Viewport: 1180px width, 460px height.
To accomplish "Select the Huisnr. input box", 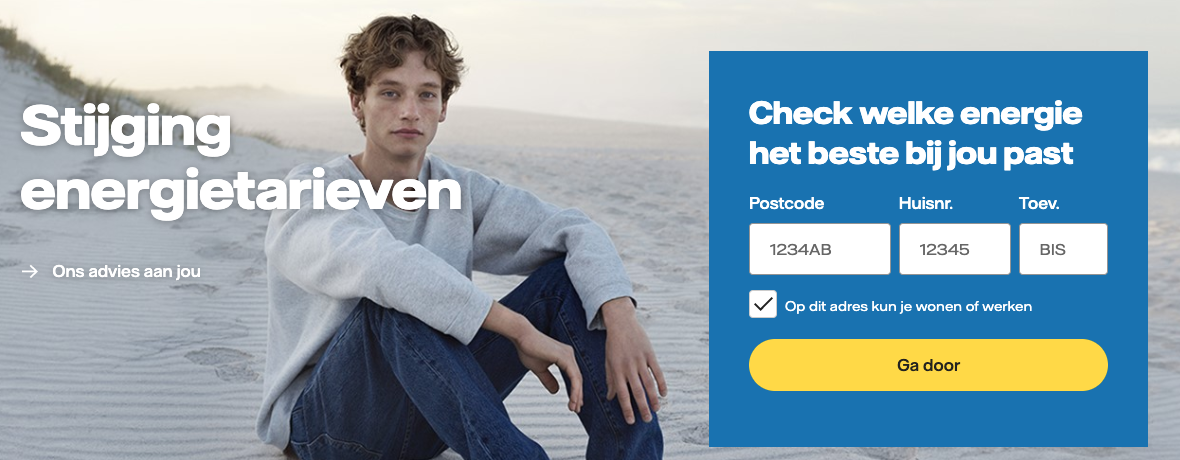I will pos(954,249).
